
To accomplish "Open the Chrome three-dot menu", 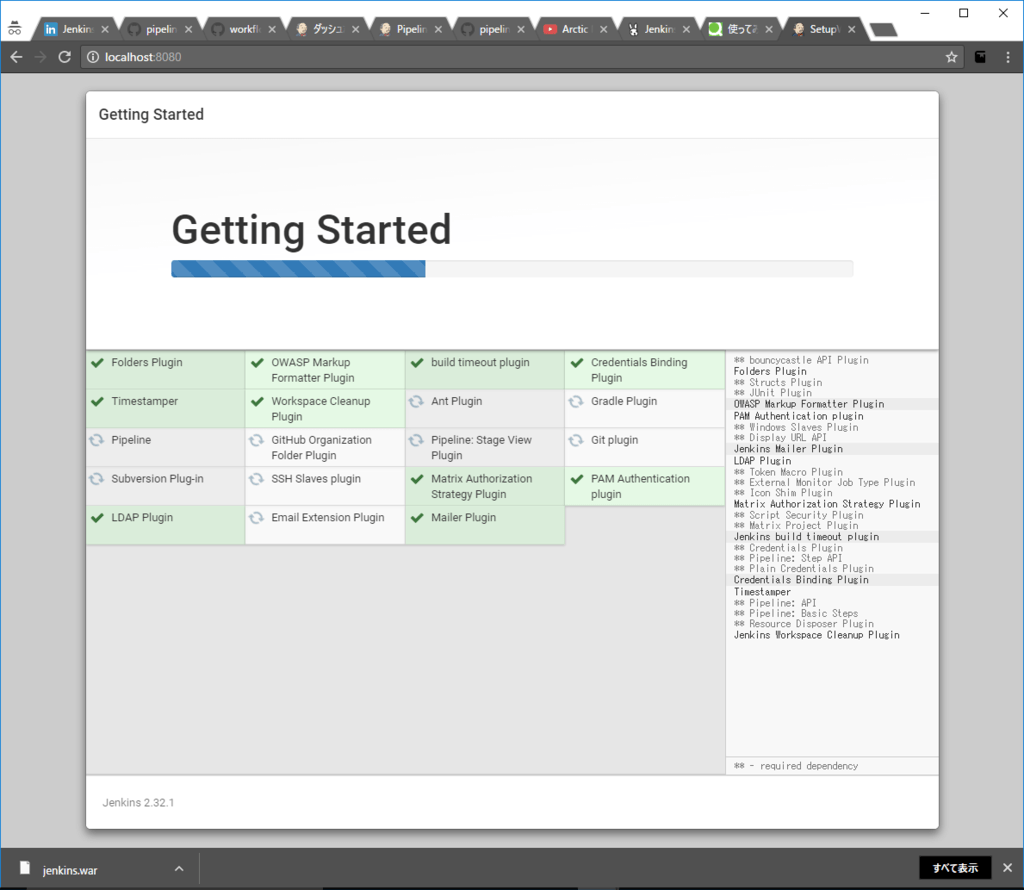I will tap(1008, 57).
